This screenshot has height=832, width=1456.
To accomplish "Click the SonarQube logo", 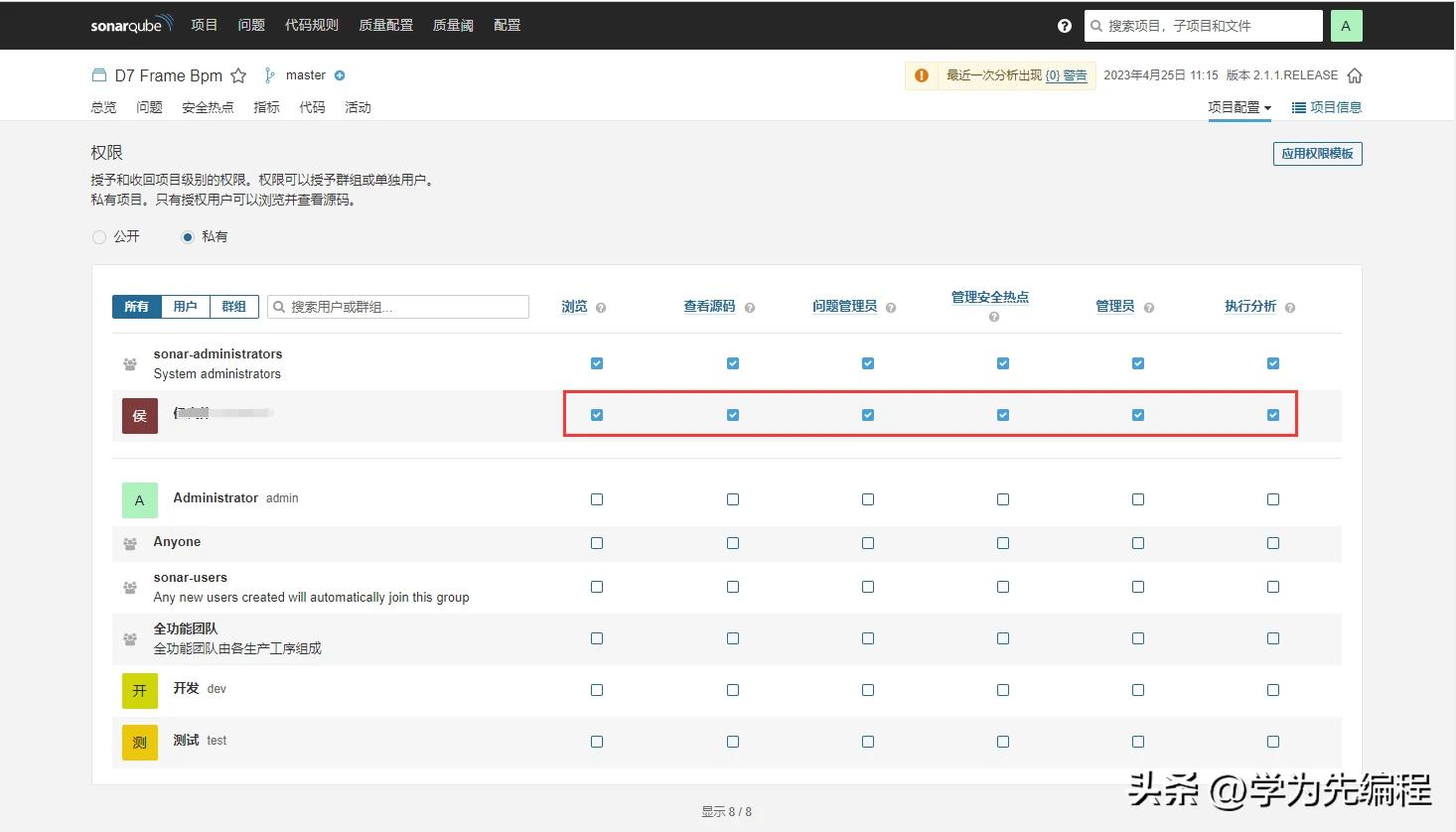I will (130, 25).
